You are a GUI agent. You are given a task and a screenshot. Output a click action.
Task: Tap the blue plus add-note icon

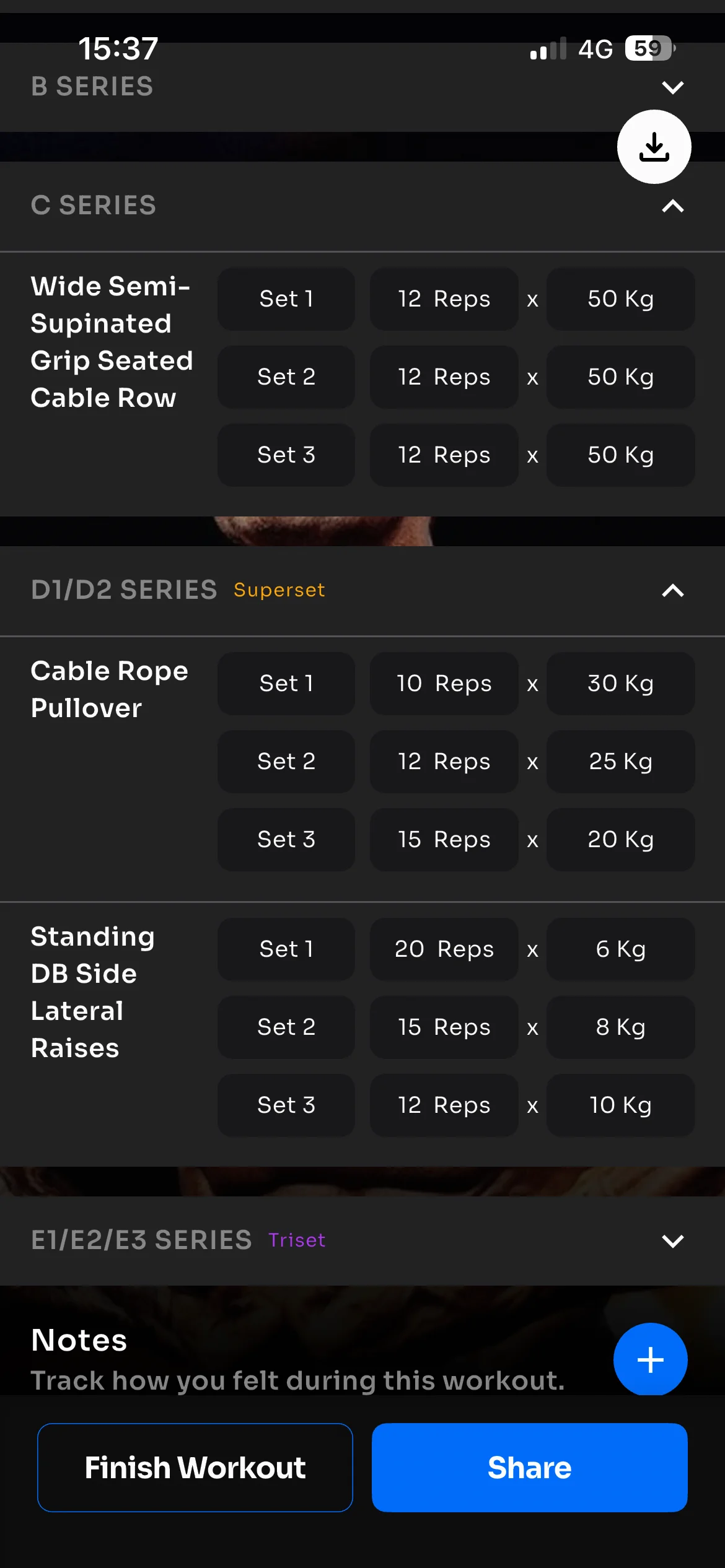coord(650,1359)
